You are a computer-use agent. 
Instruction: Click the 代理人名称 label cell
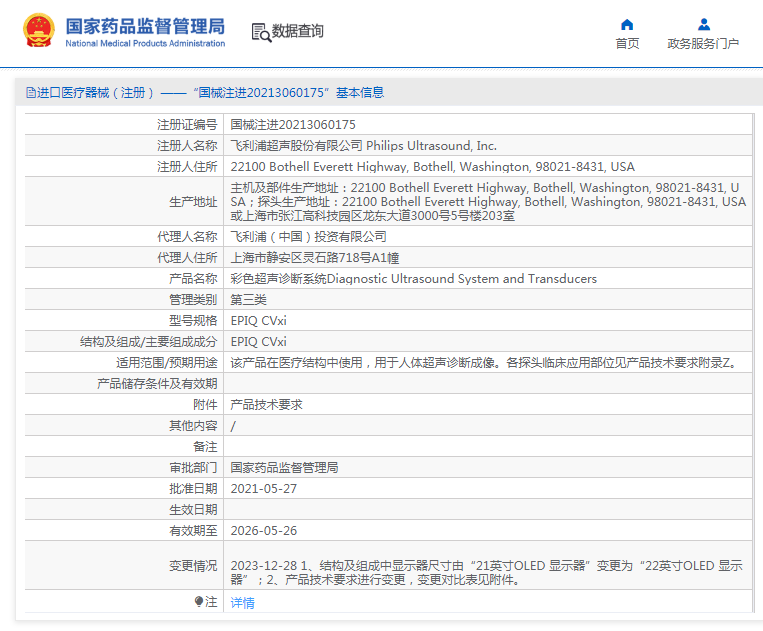click(124, 237)
